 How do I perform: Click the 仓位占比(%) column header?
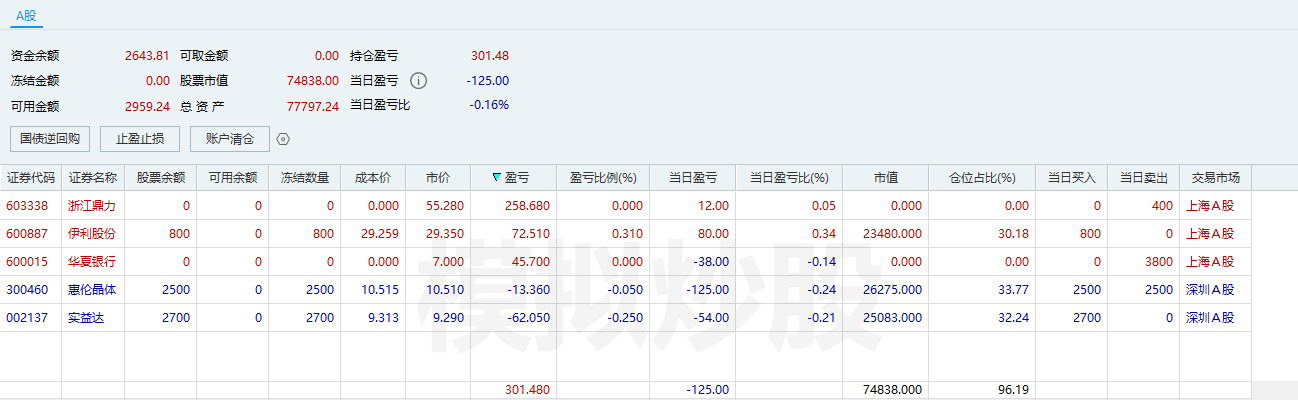pos(982,178)
